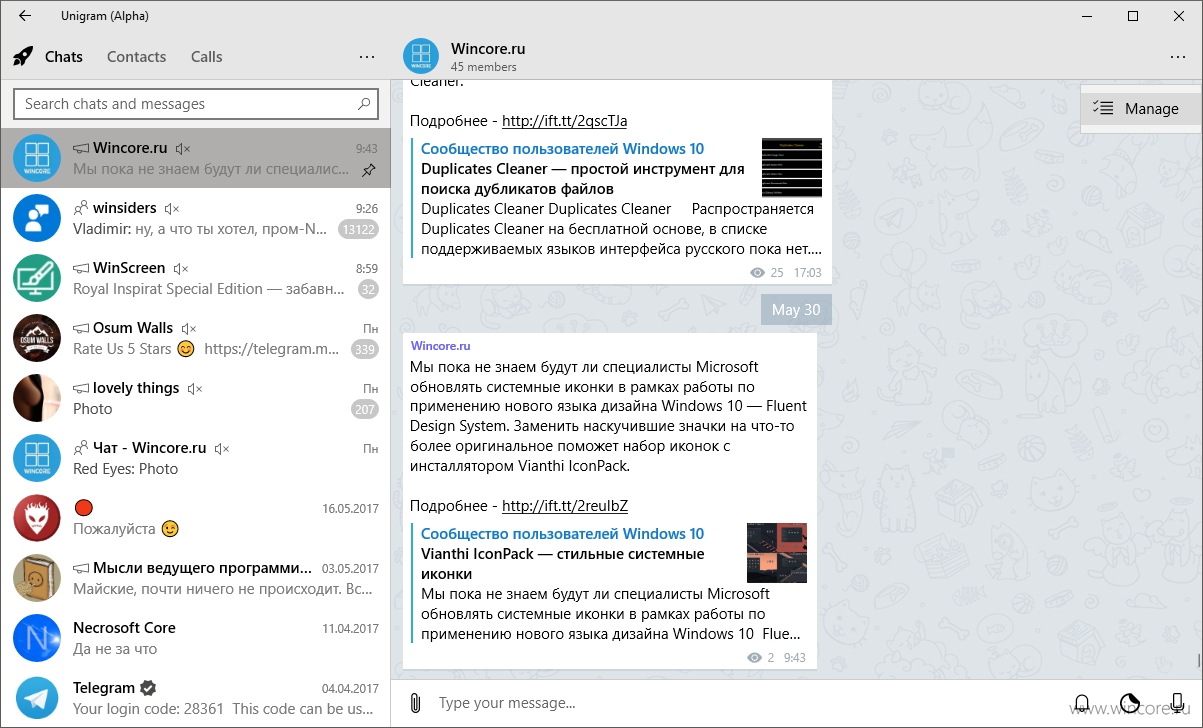Open the Osum Walls channel

pyautogui.click(x=196, y=338)
